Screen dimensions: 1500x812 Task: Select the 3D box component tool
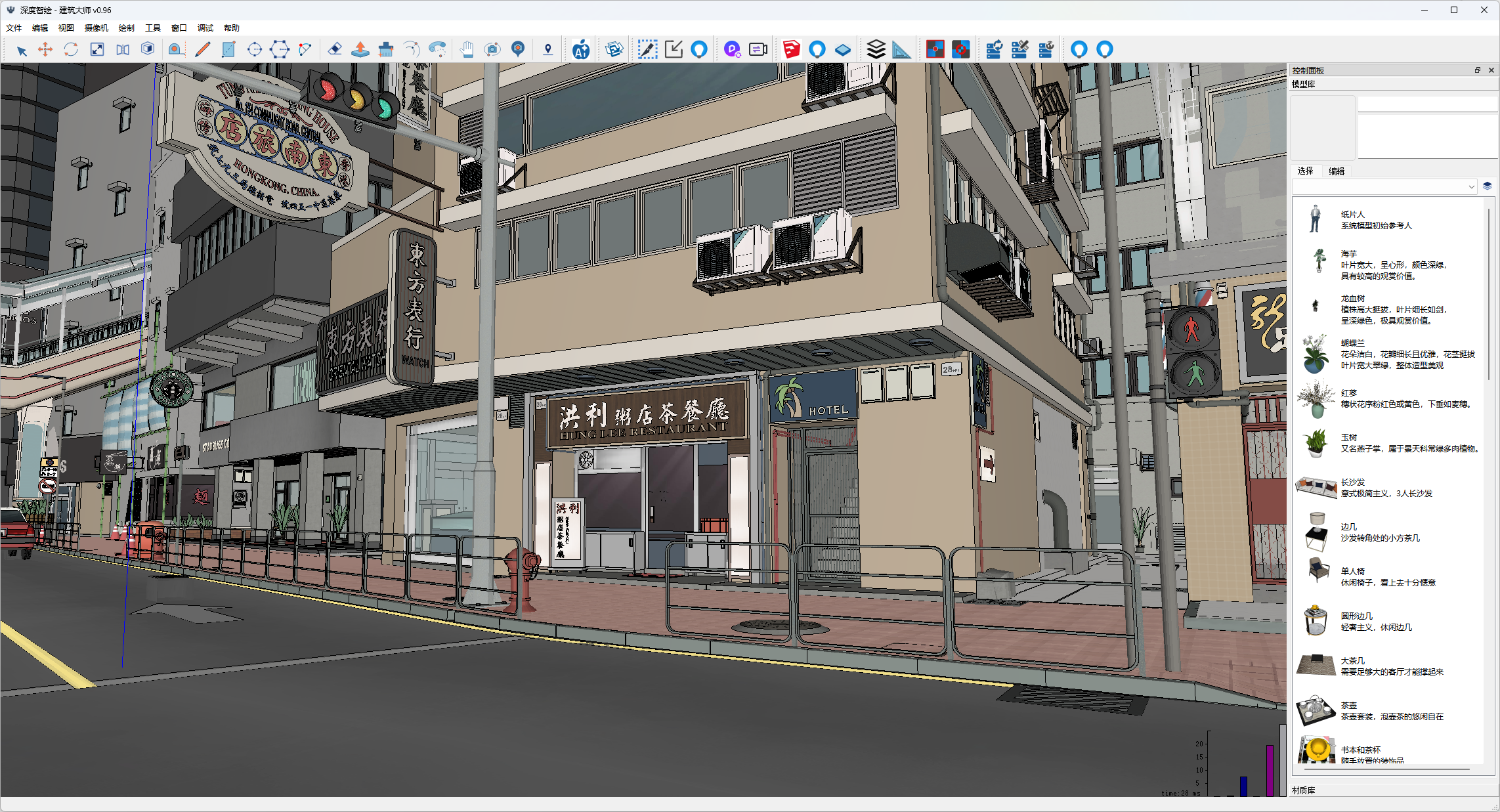click(x=148, y=50)
